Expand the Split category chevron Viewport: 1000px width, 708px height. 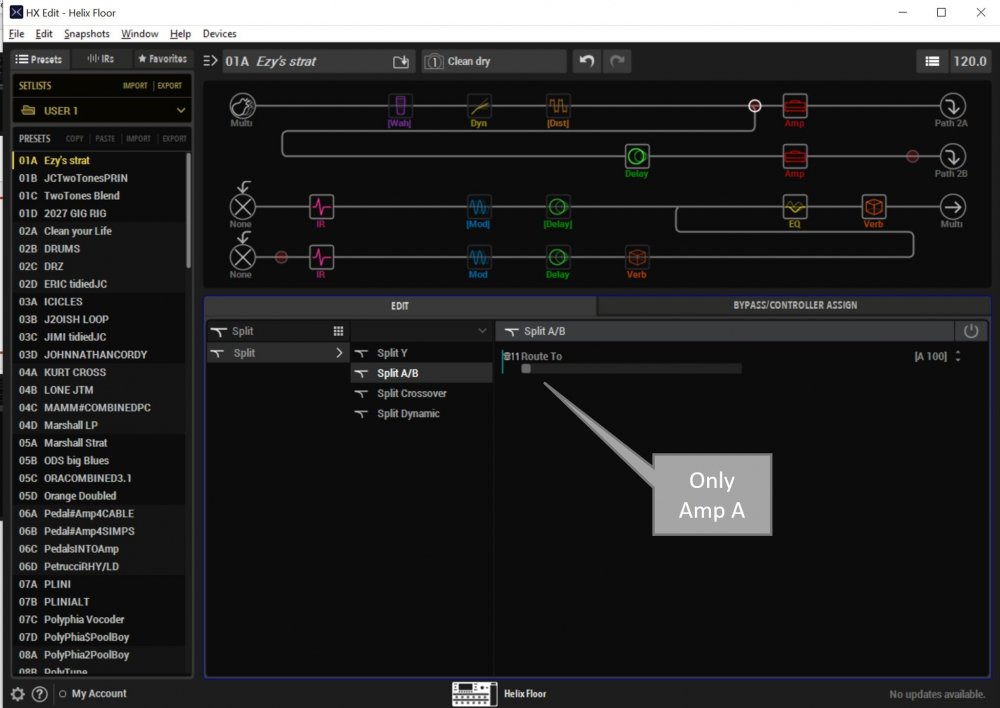tap(339, 353)
